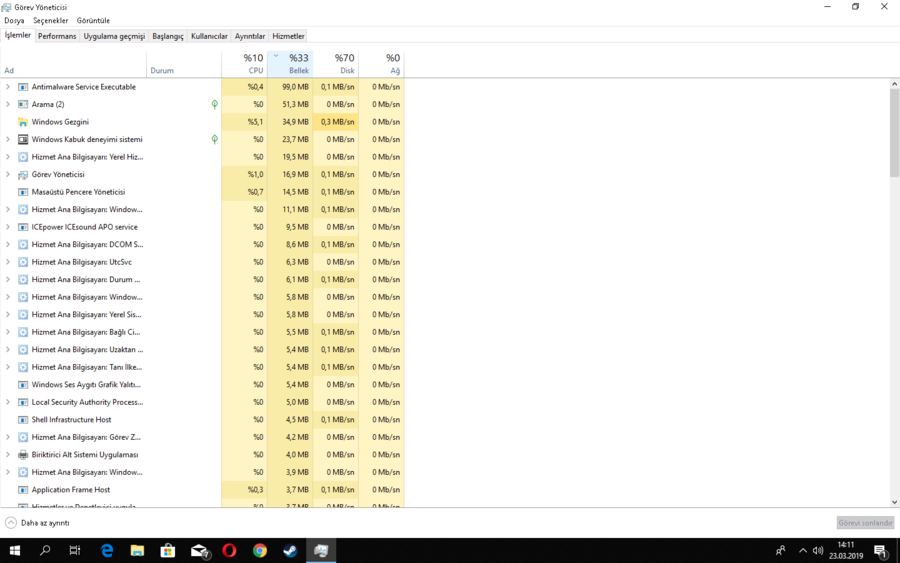
Task: Click the Antimalware Service Executable process icon
Action: [x=23, y=87]
